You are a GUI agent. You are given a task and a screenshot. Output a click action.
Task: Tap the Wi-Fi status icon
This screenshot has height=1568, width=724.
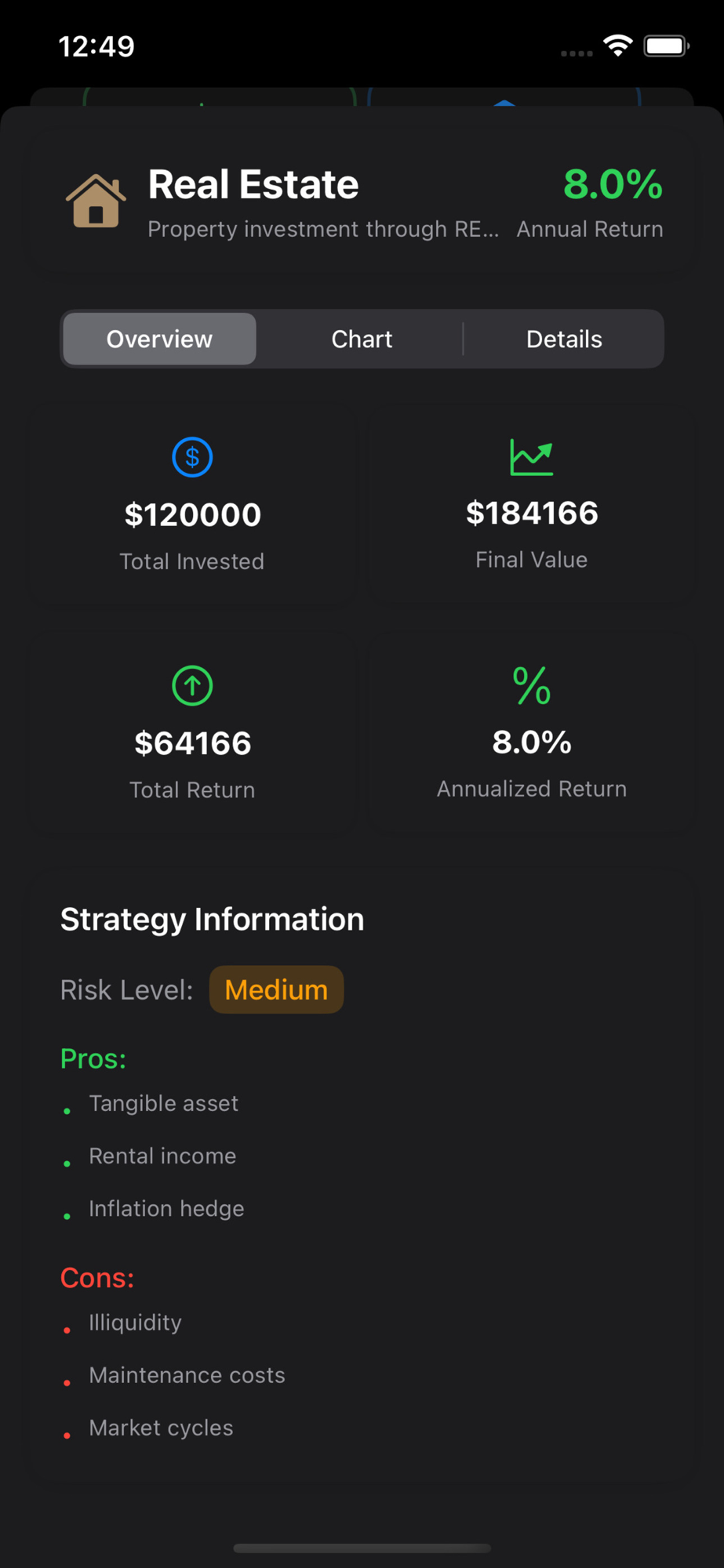coord(618,46)
